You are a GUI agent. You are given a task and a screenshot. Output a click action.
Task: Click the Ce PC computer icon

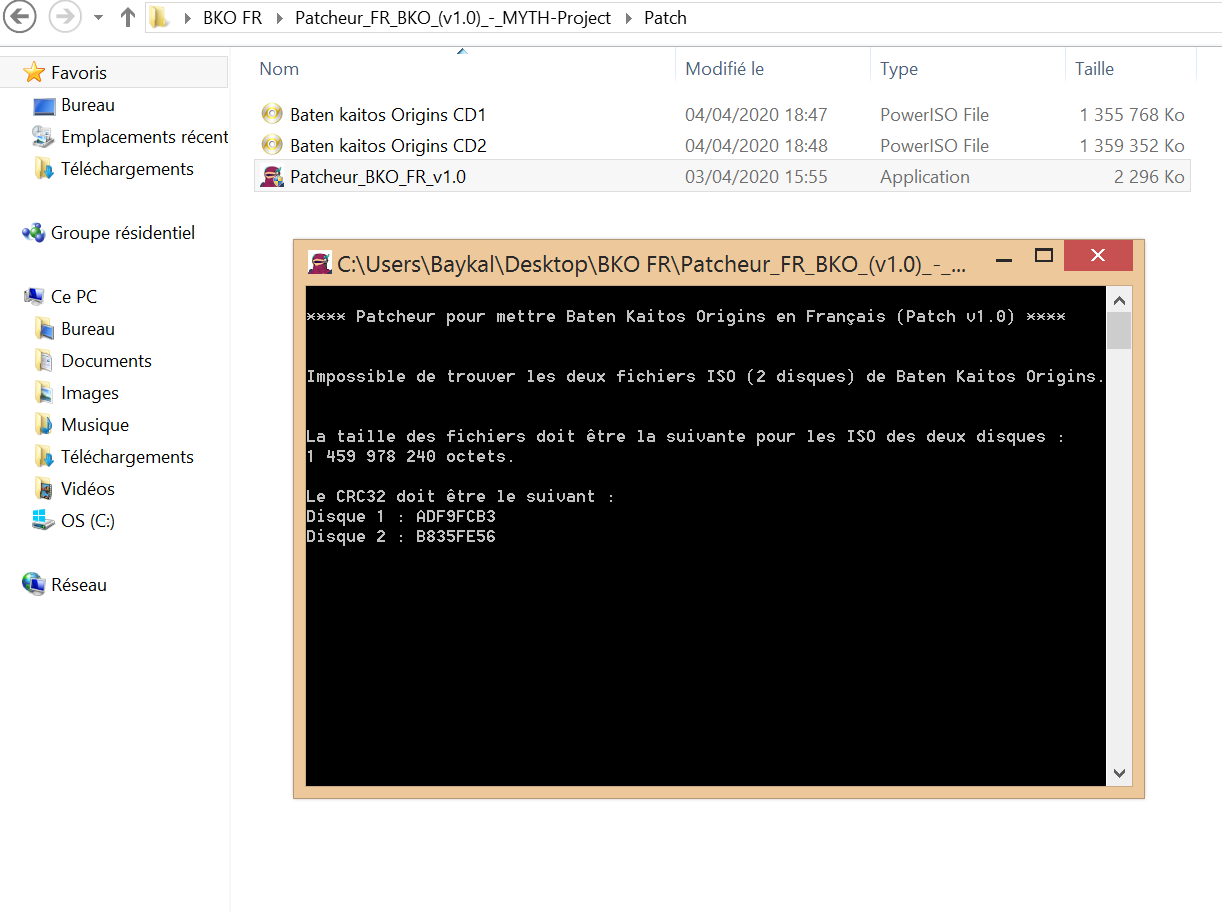(x=34, y=297)
